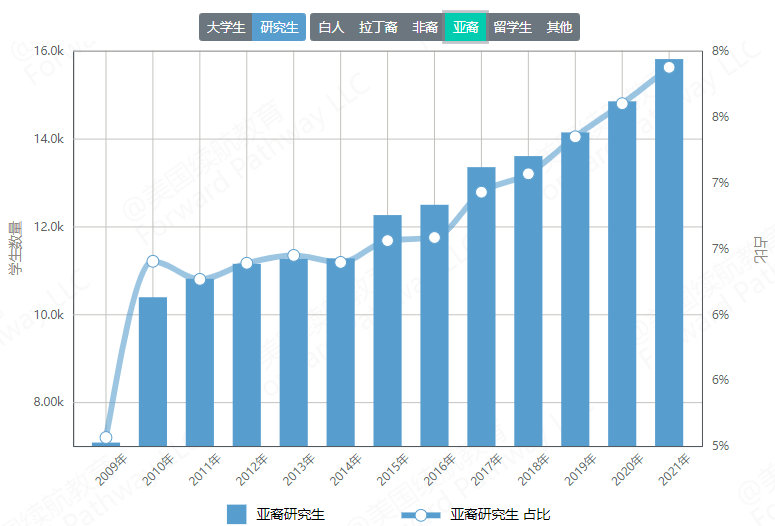Click the 2020年 line data point
Screen dimensions: 775x526
pos(622,103)
